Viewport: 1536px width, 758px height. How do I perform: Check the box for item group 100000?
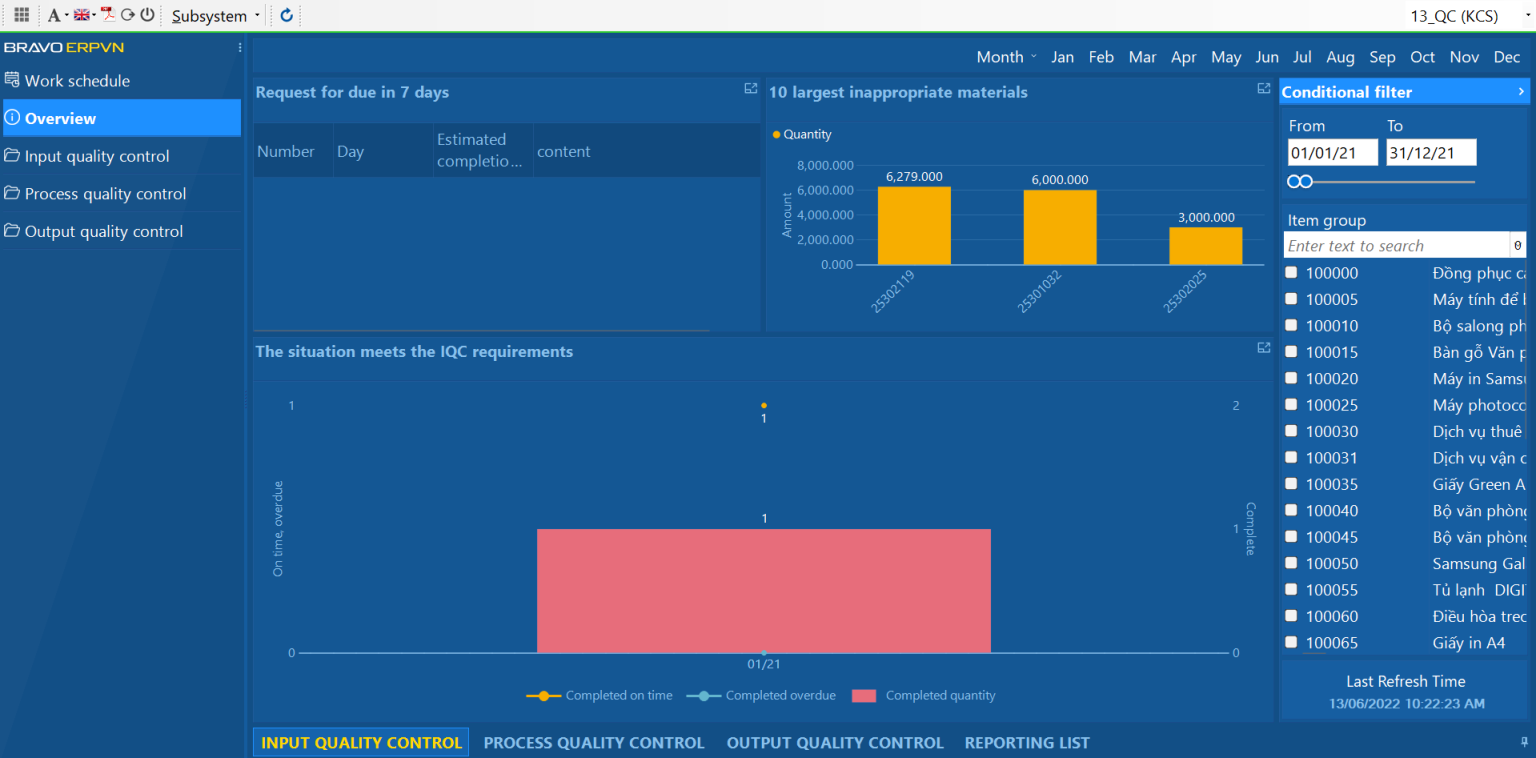coord(1291,273)
